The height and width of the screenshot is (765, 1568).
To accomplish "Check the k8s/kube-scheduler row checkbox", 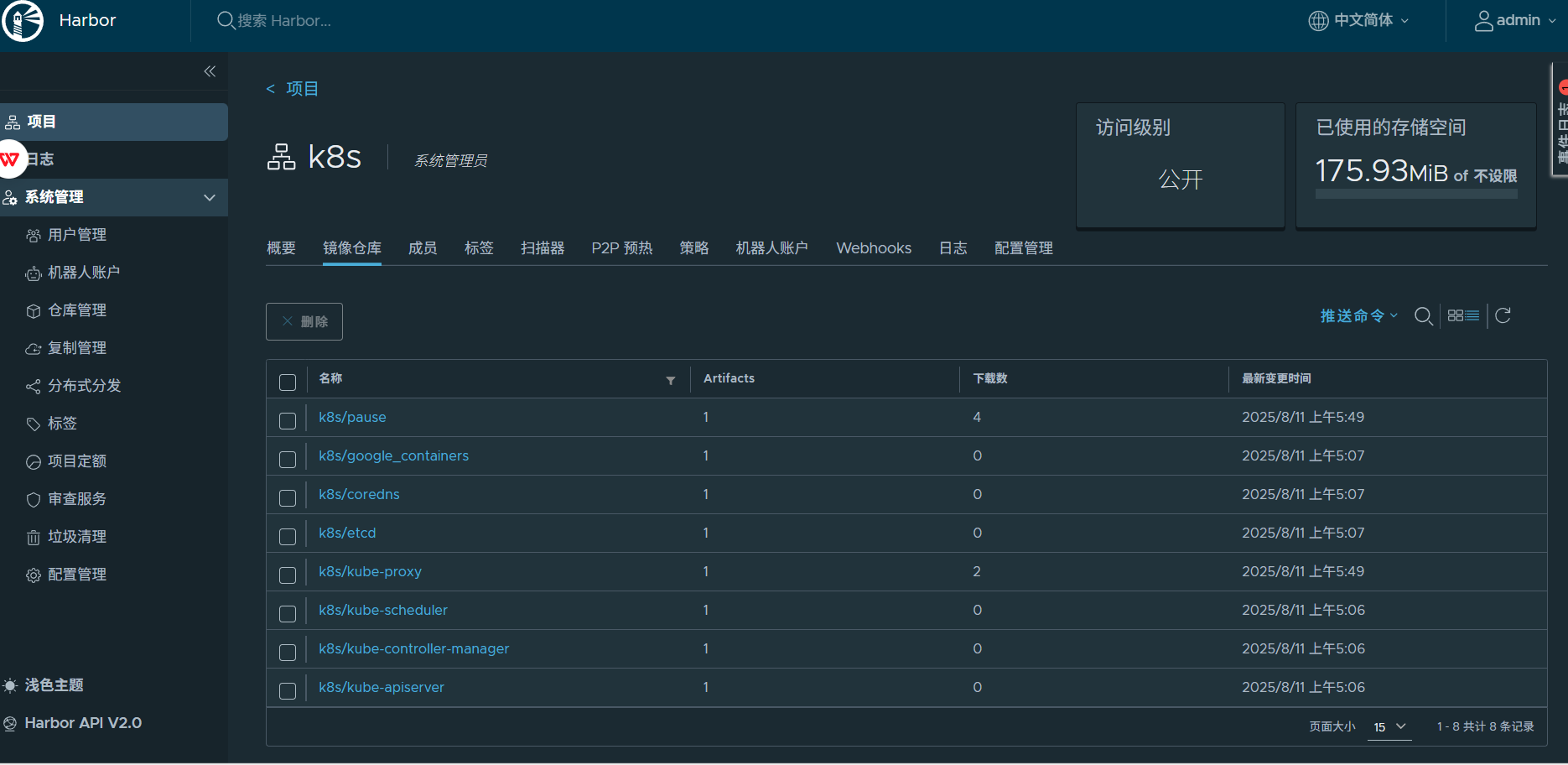I will tap(288, 614).
